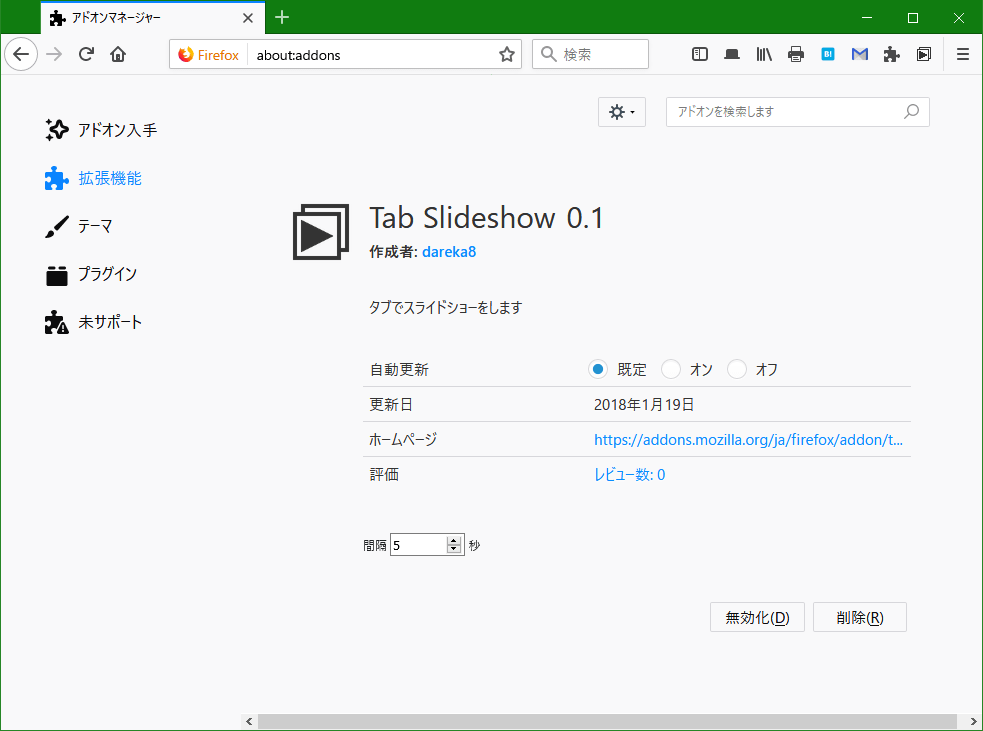Click the Firefox identity icon in address bar
983x731 pixels.
pyautogui.click(x=208, y=55)
